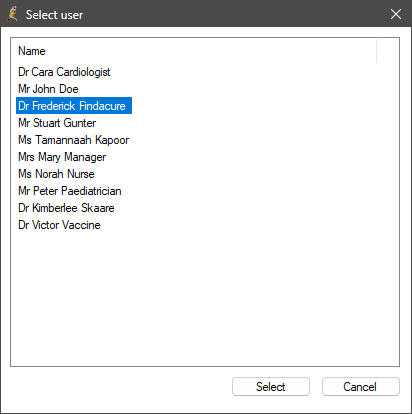The height and width of the screenshot is (414, 412).
Task: Select Mrs Mary Manager entry
Action: (62, 157)
